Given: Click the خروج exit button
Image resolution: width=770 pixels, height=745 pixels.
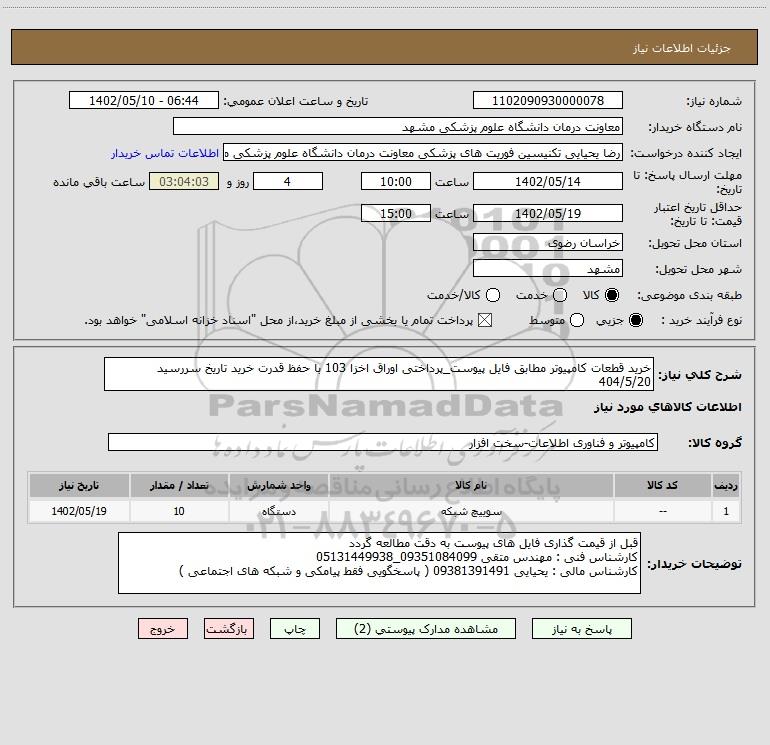Looking at the screenshot, I should click(x=163, y=629).
